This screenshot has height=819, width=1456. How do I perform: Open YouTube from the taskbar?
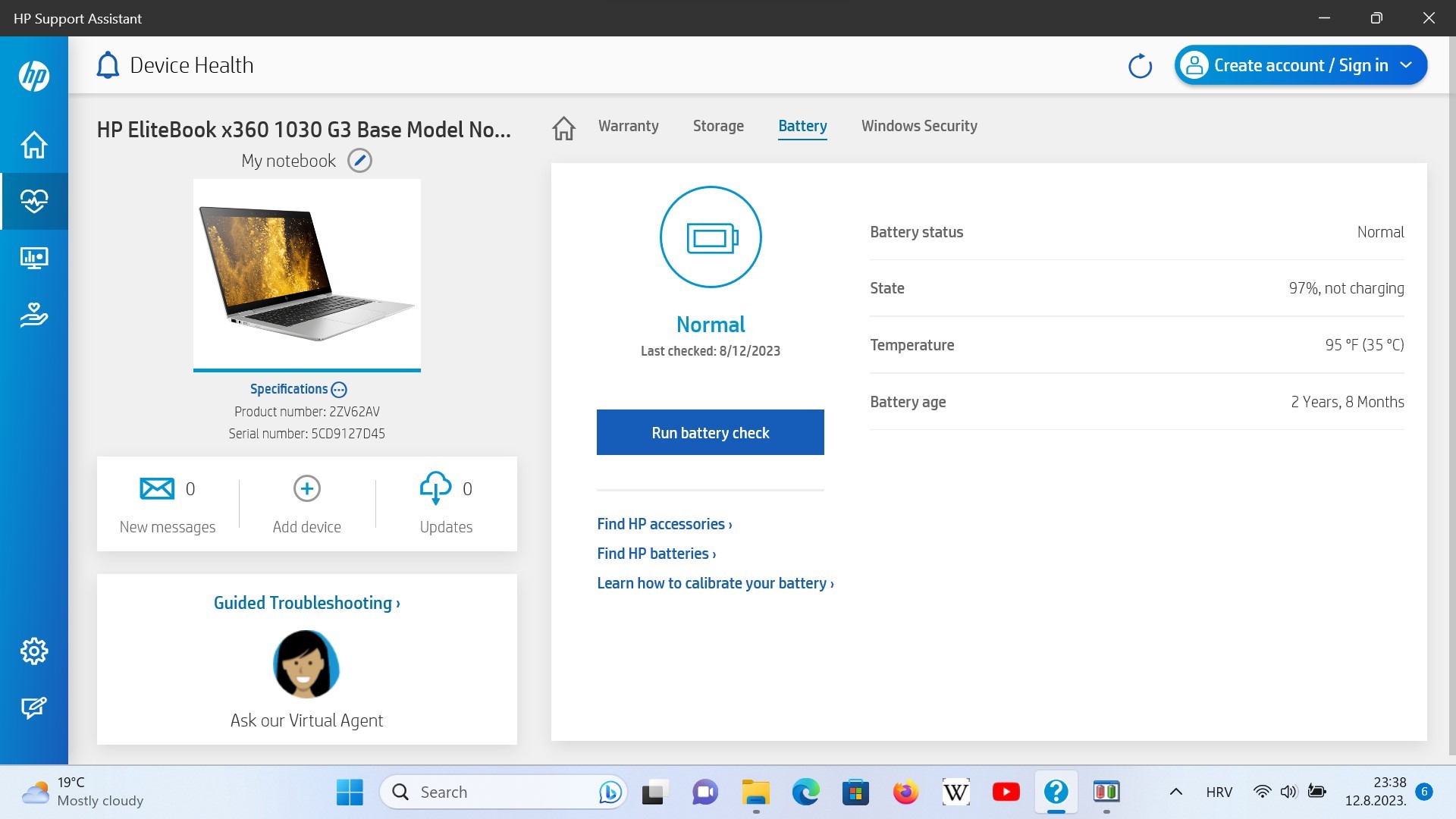pyautogui.click(x=1006, y=792)
